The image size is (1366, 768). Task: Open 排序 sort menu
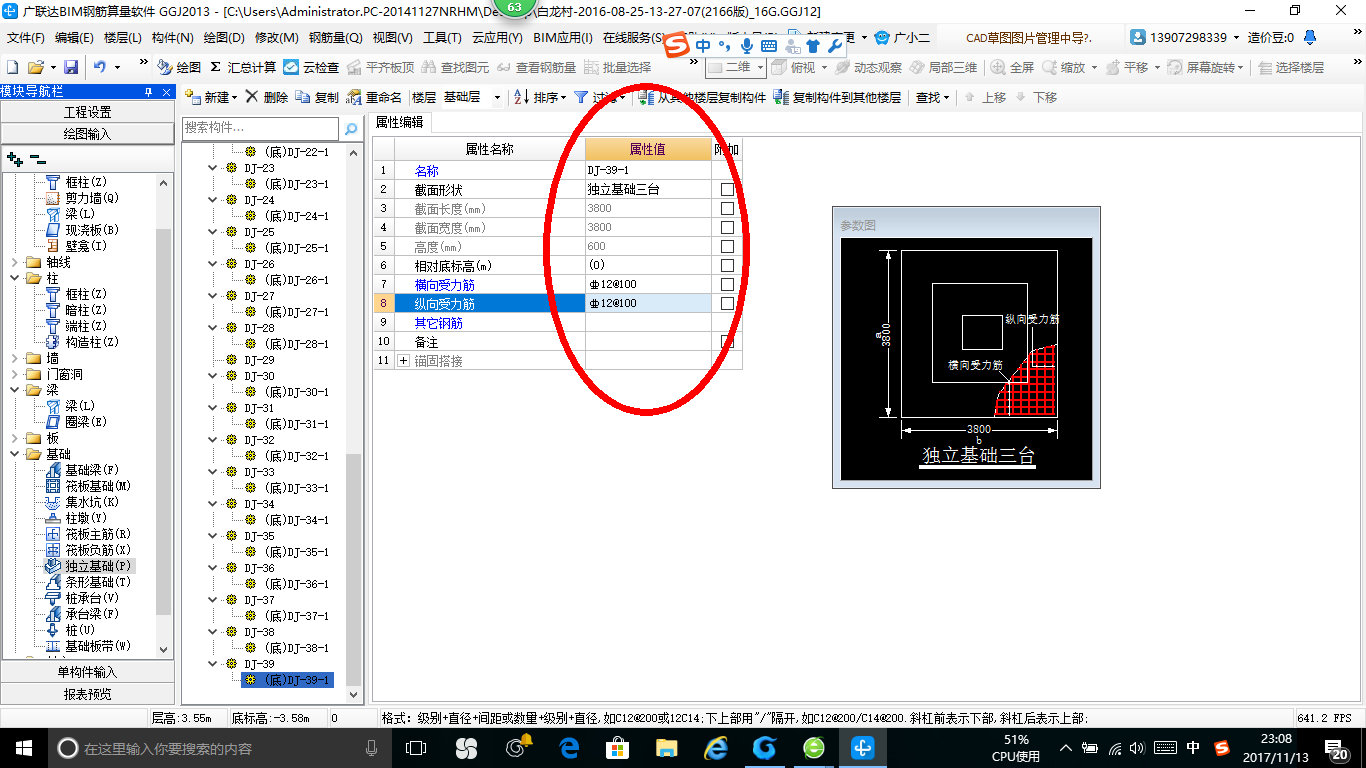click(x=539, y=97)
